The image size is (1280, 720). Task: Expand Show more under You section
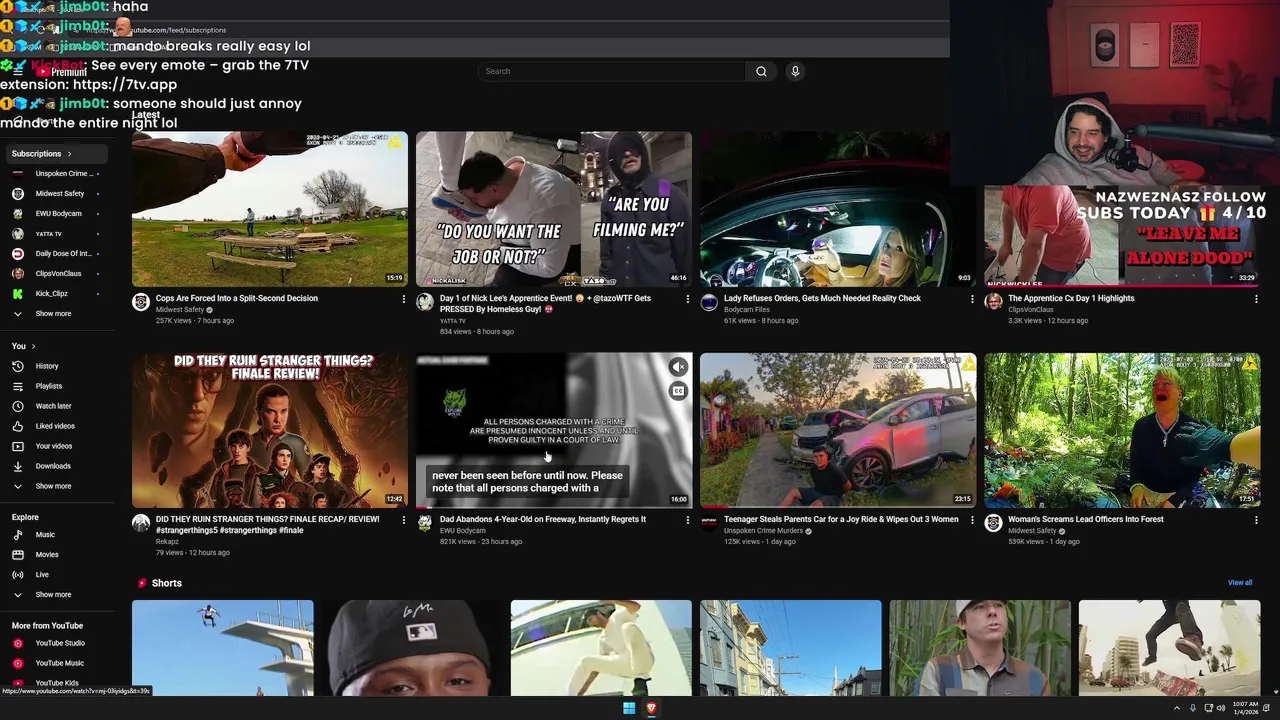53,486
